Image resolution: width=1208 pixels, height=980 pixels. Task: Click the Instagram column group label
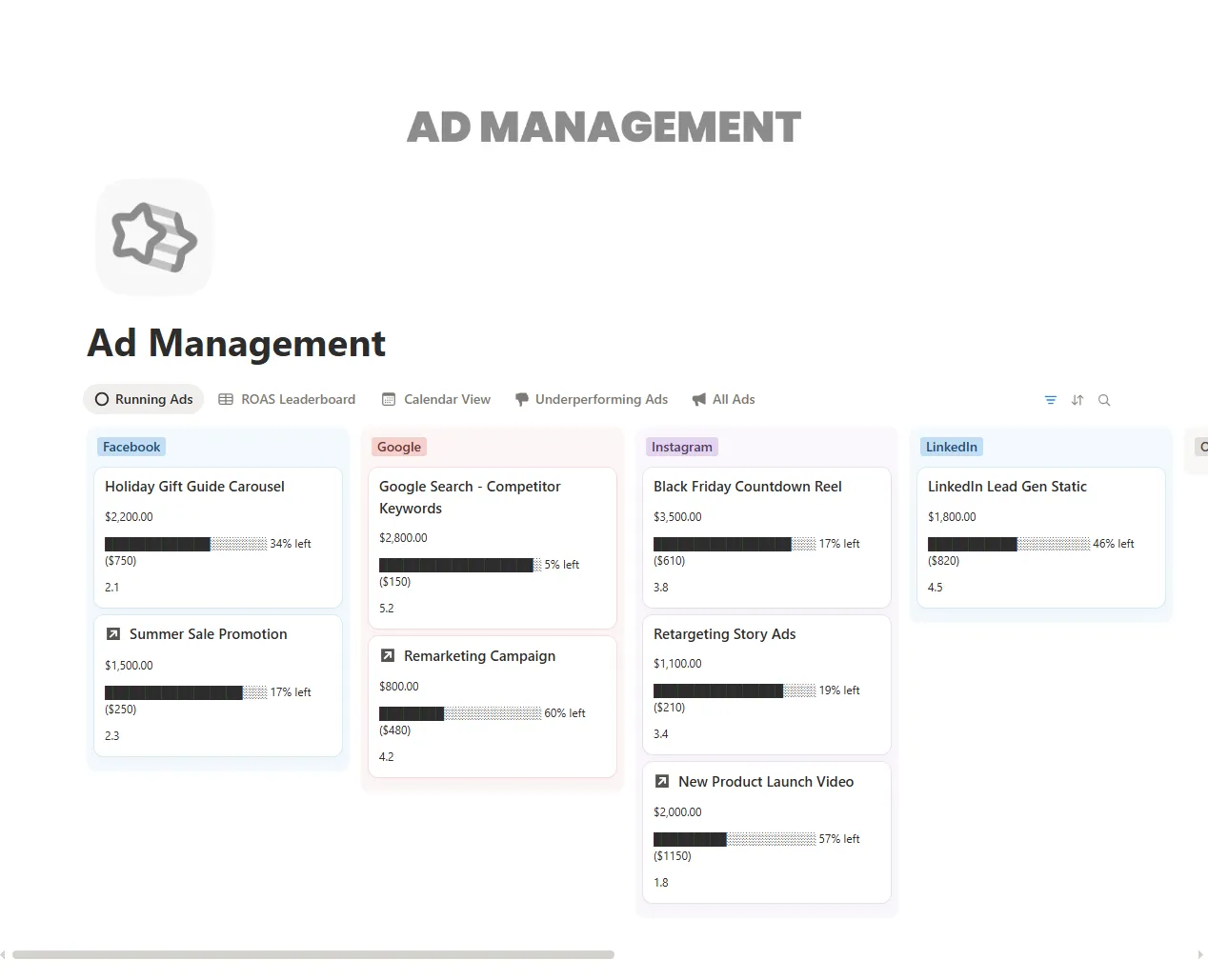click(x=681, y=447)
